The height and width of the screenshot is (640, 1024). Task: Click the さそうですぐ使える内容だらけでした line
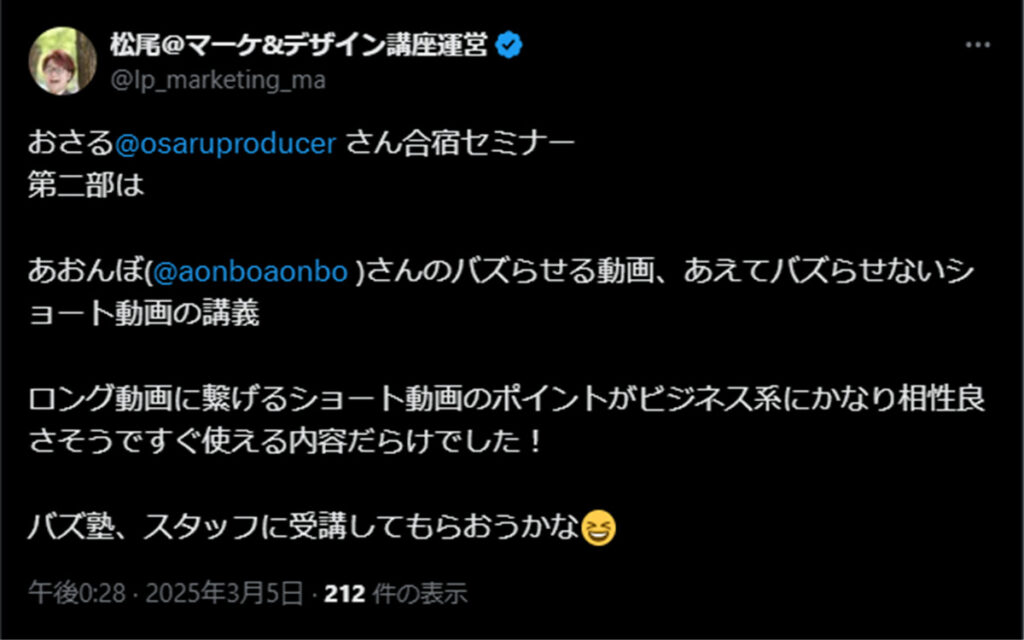pyautogui.click(x=285, y=442)
